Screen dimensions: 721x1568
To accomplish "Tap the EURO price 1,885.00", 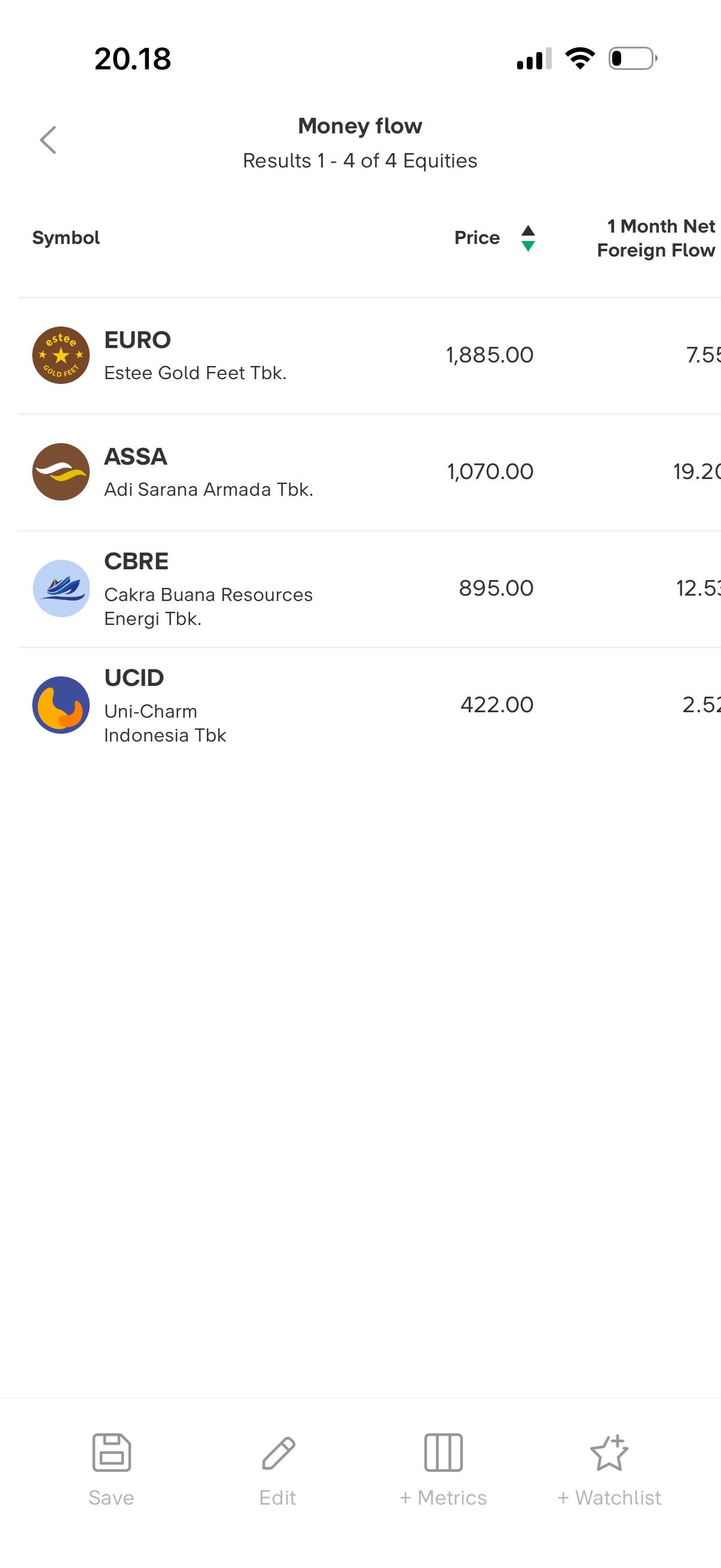I will pyautogui.click(x=490, y=355).
